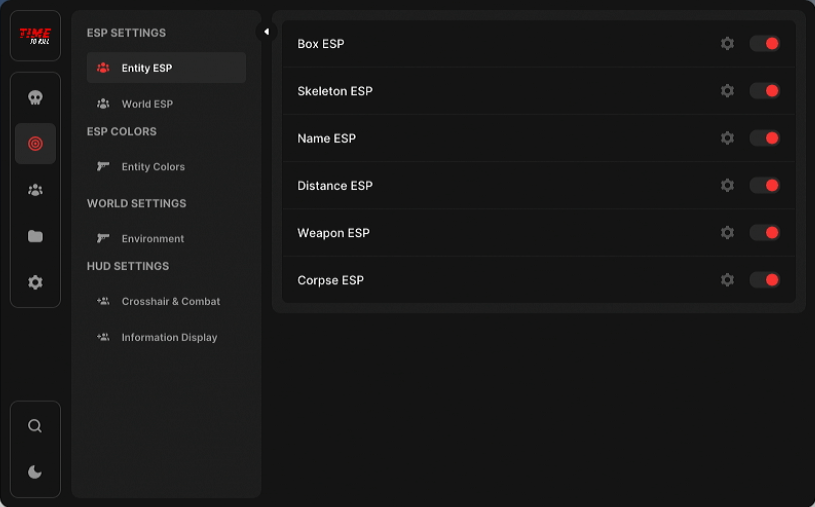Open the skull section in the sidebar
The image size is (815, 507).
pyautogui.click(x=35, y=98)
